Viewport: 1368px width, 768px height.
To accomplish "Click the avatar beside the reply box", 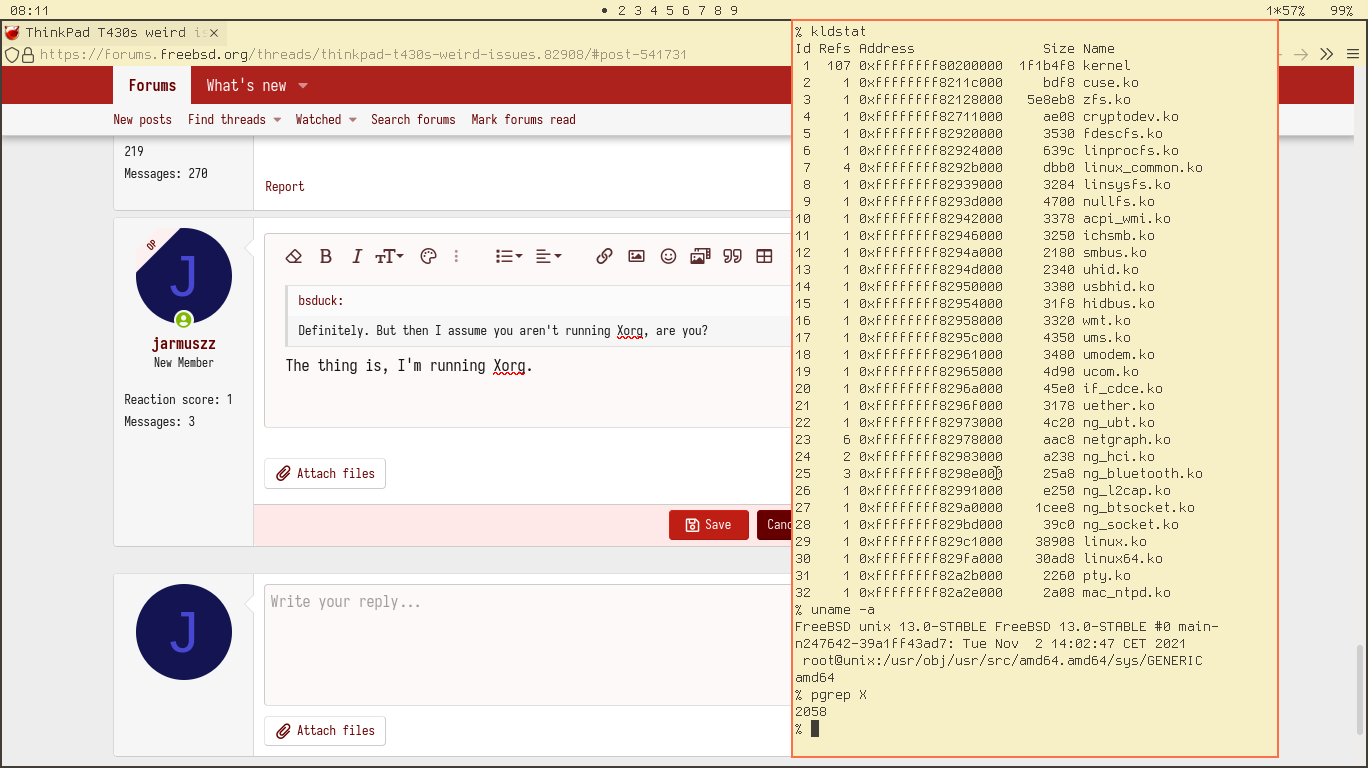I will (x=184, y=634).
